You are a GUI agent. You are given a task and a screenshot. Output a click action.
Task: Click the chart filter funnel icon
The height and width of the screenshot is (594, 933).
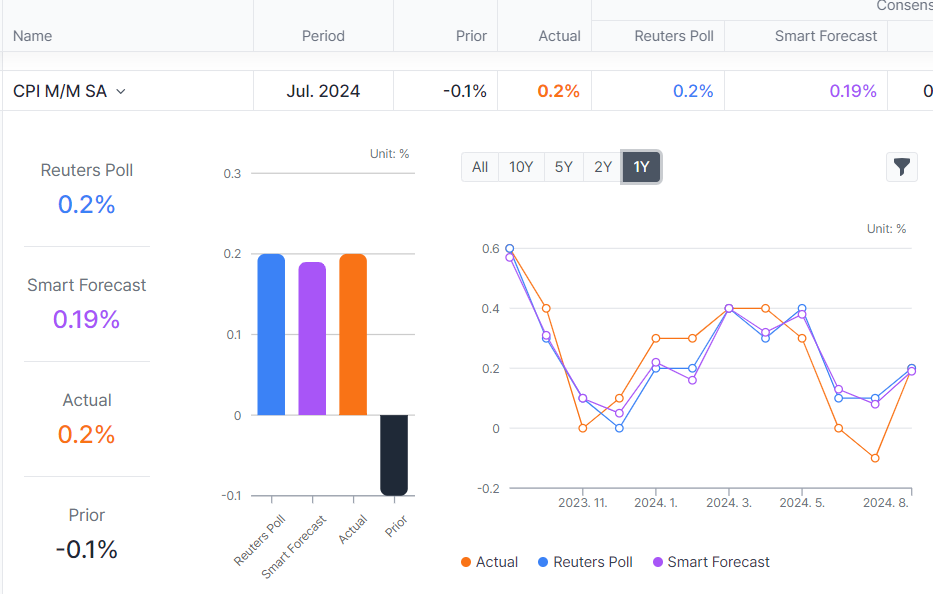pos(902,167)
